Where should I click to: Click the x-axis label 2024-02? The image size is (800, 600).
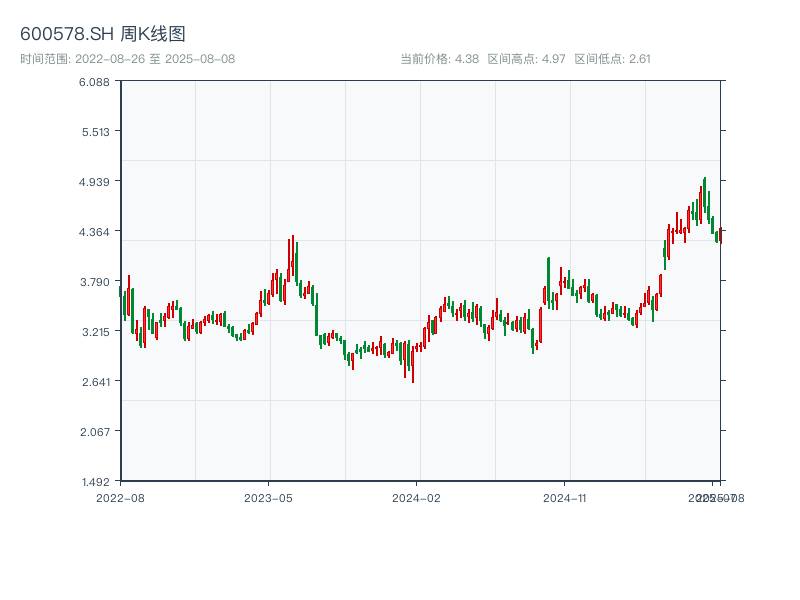(x=416, y=498)
